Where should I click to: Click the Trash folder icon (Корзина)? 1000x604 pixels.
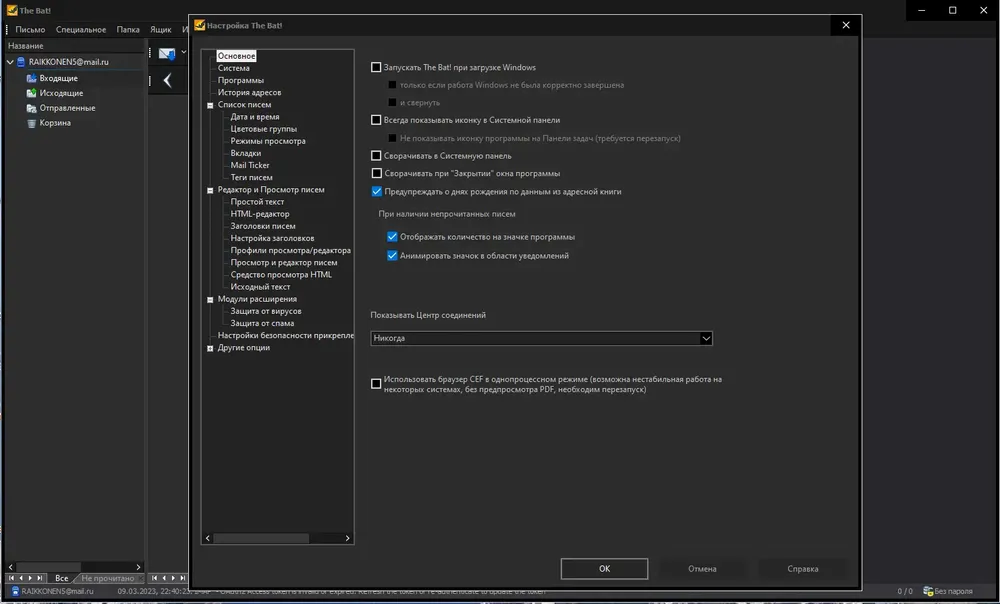(x=31, y=123)
